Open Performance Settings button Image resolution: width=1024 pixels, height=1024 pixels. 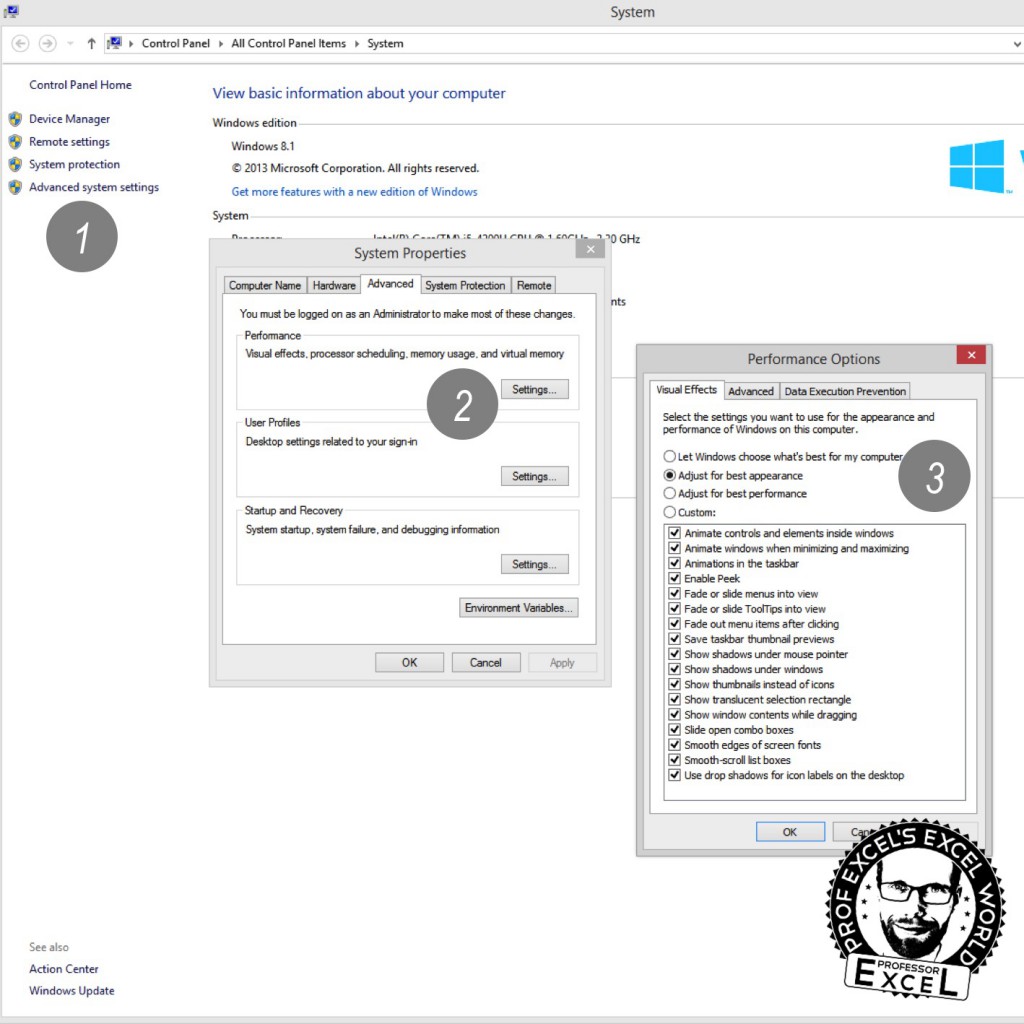click(534, 389)
